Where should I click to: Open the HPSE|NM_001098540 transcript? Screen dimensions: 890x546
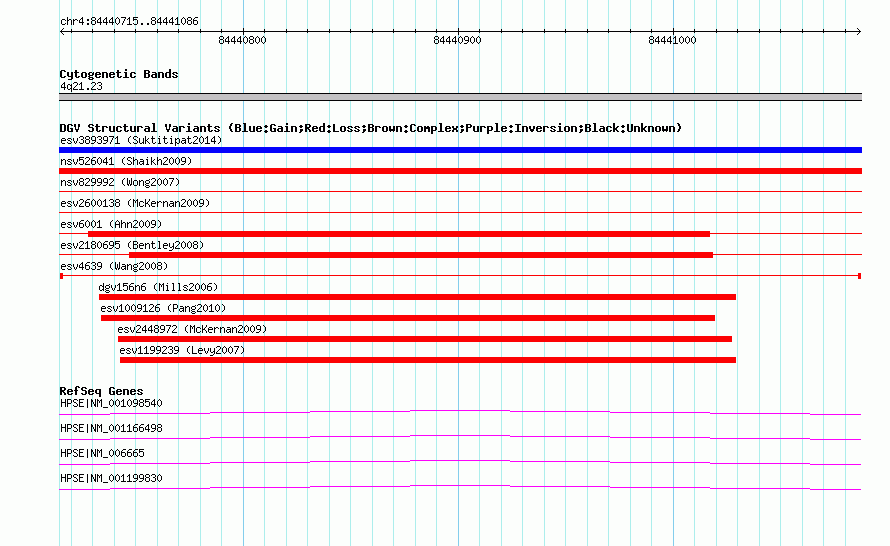(x=111, y=403)
